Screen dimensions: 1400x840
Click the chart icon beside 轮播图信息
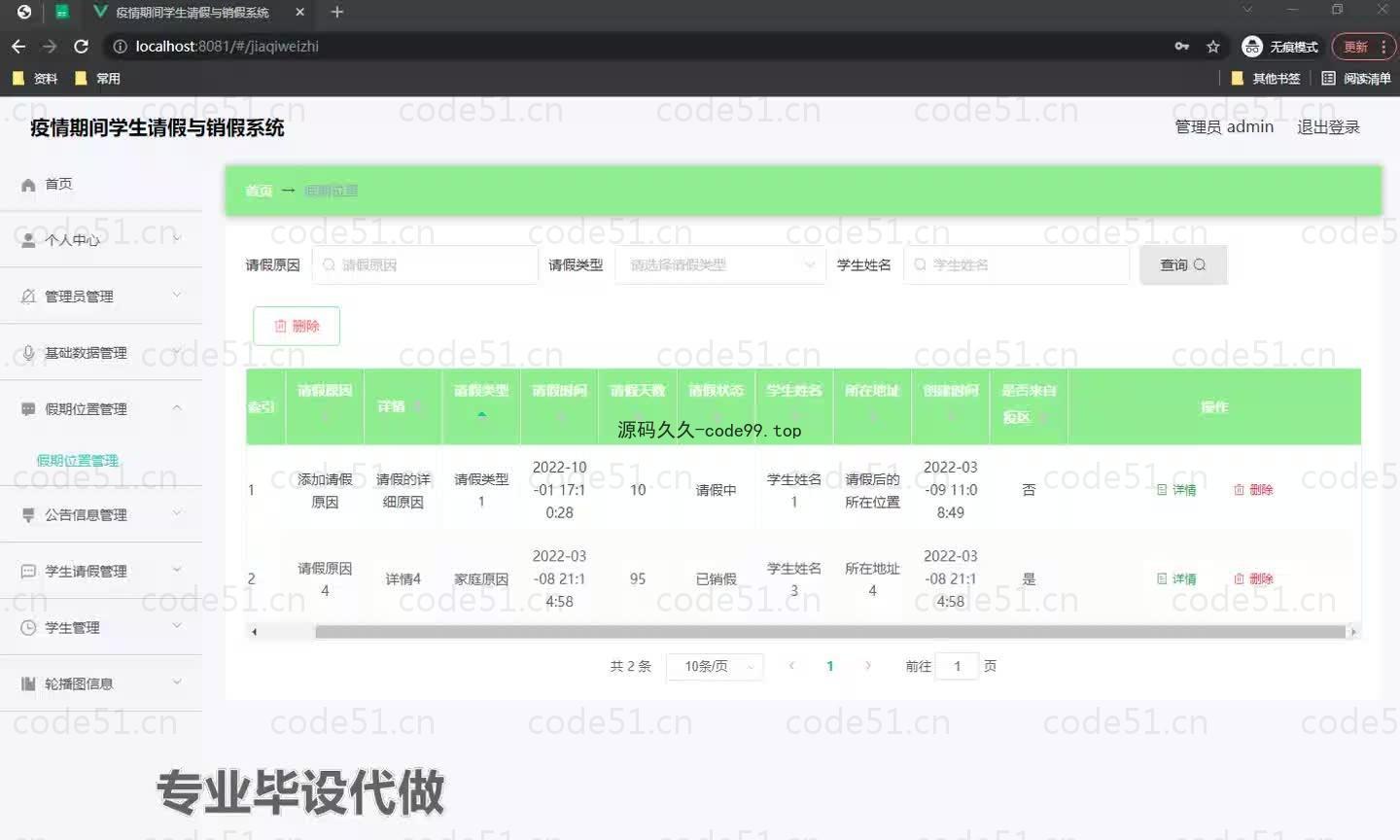point(28,684)
